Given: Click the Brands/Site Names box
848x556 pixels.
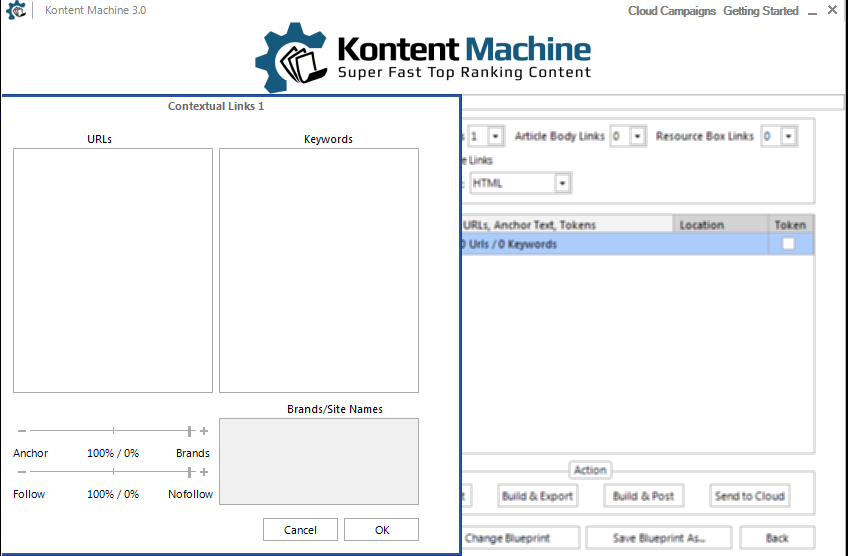Looking at the screenshot, I should 319,461.
